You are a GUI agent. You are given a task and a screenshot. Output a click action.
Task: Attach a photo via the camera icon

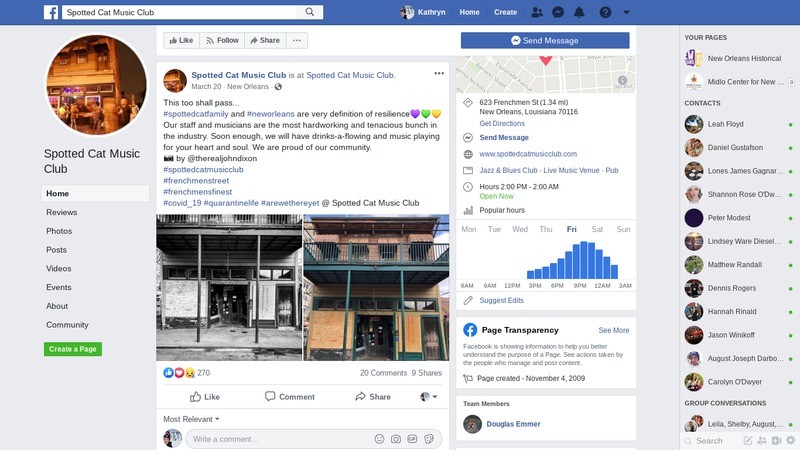pos(395,439)
